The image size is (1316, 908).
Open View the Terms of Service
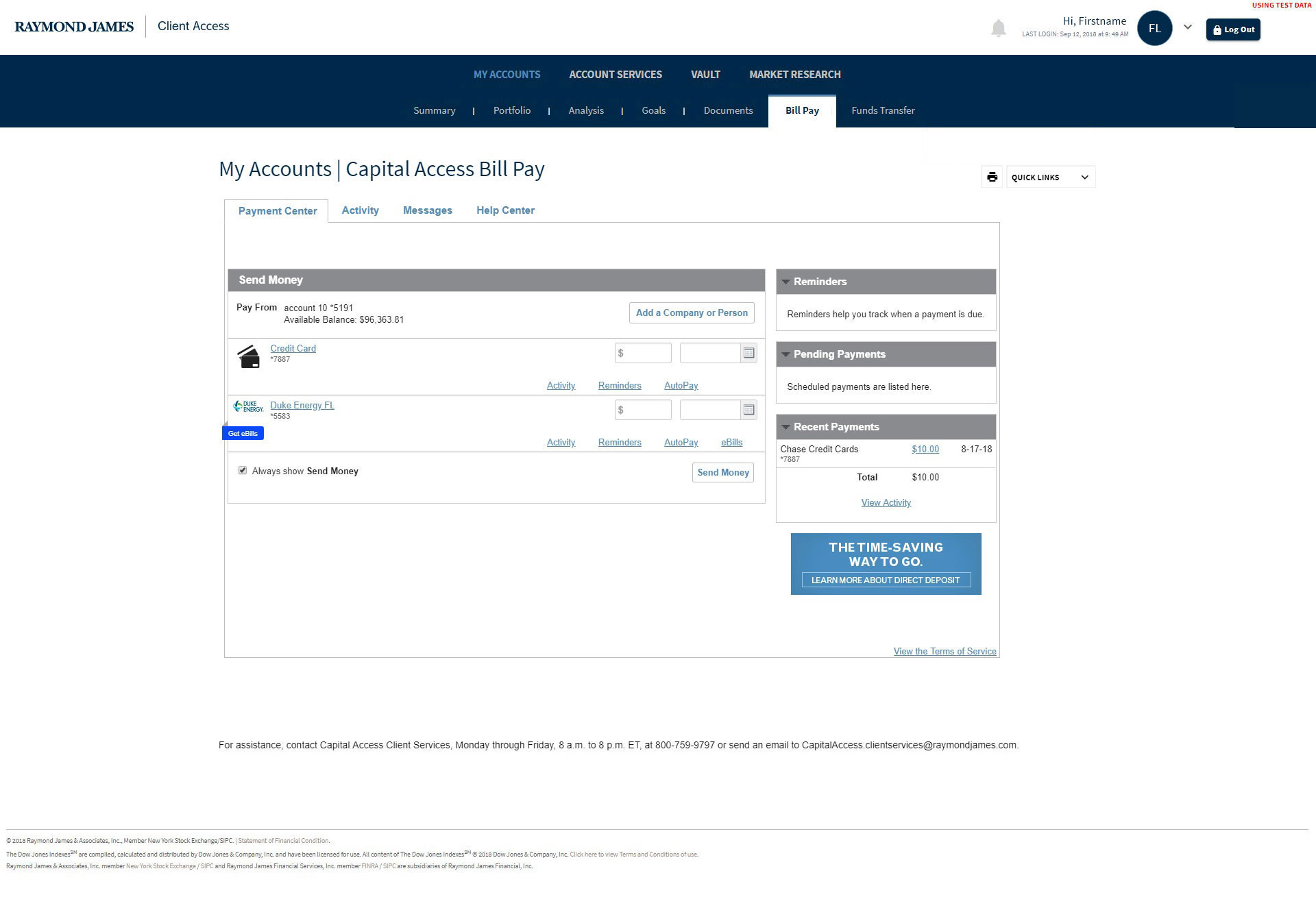(x=945, y=652)
